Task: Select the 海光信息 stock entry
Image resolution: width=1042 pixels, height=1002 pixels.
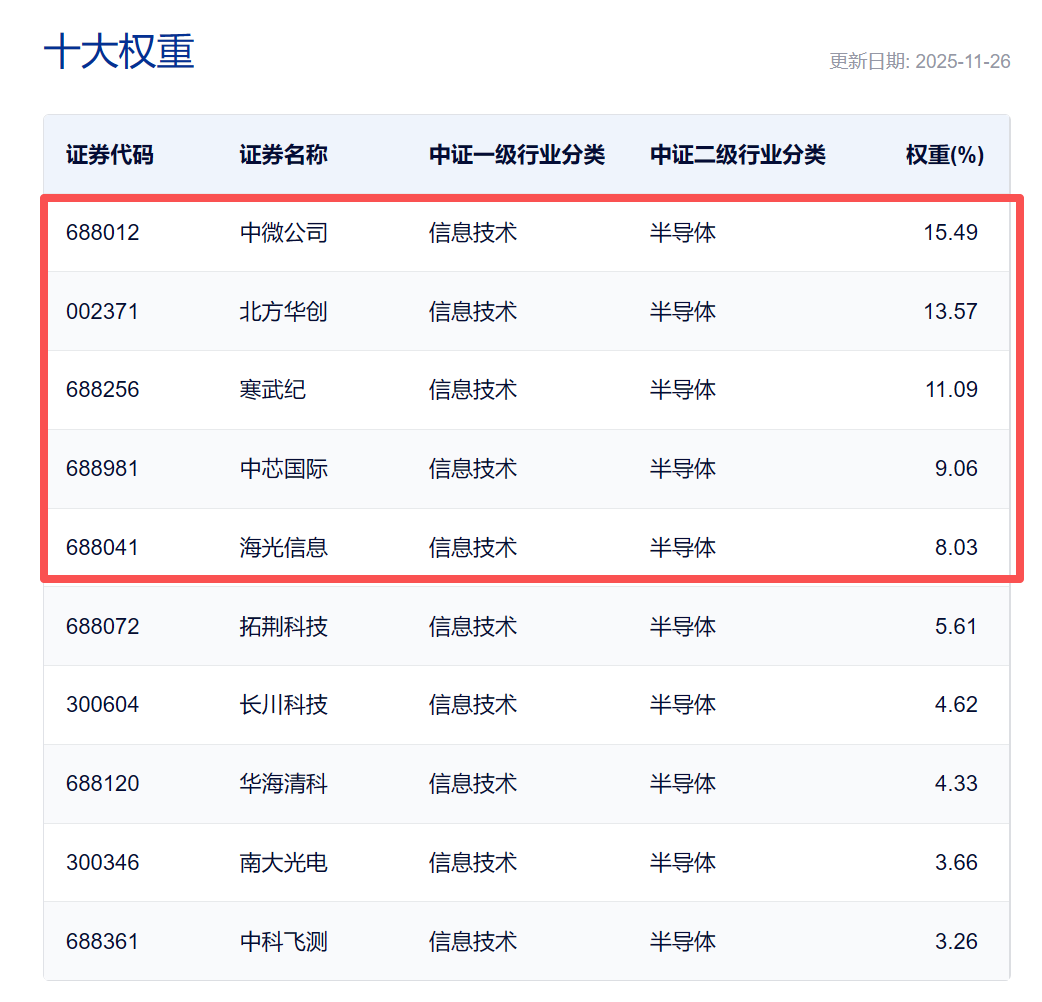Action: pos(283,547)
